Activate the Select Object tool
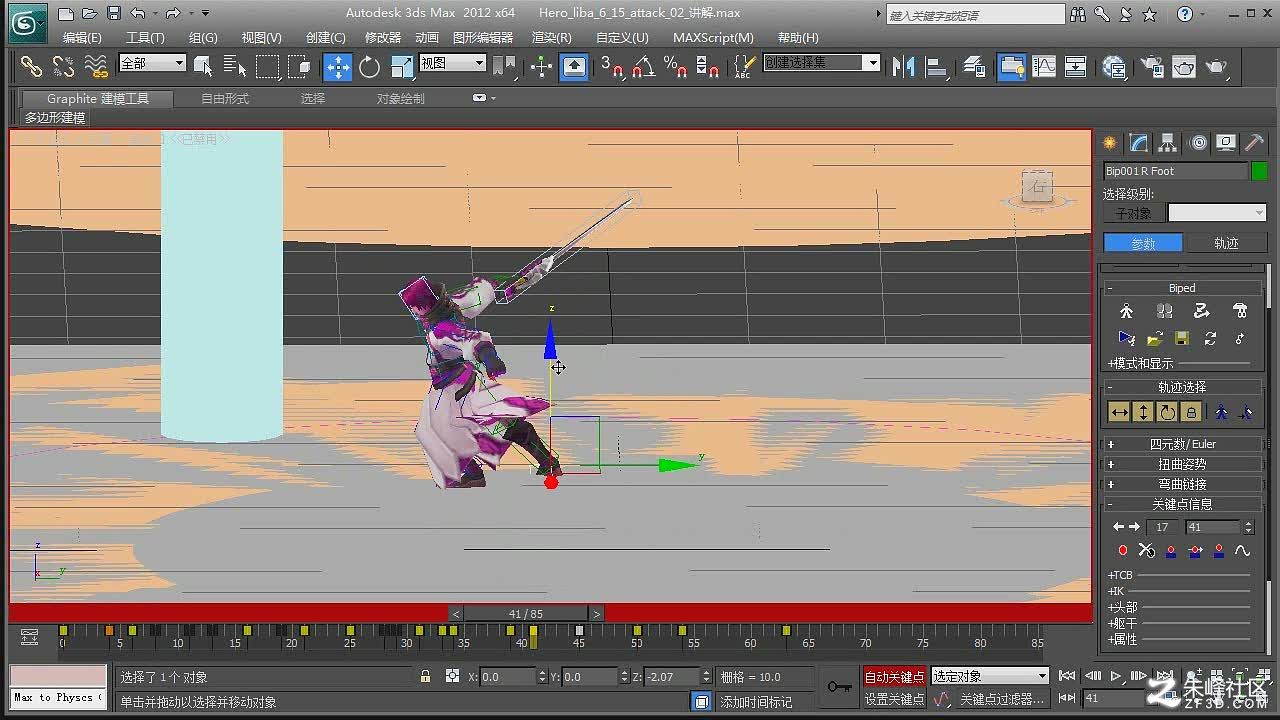Screen dimensions: 1280x720 [x=203, y=66]
